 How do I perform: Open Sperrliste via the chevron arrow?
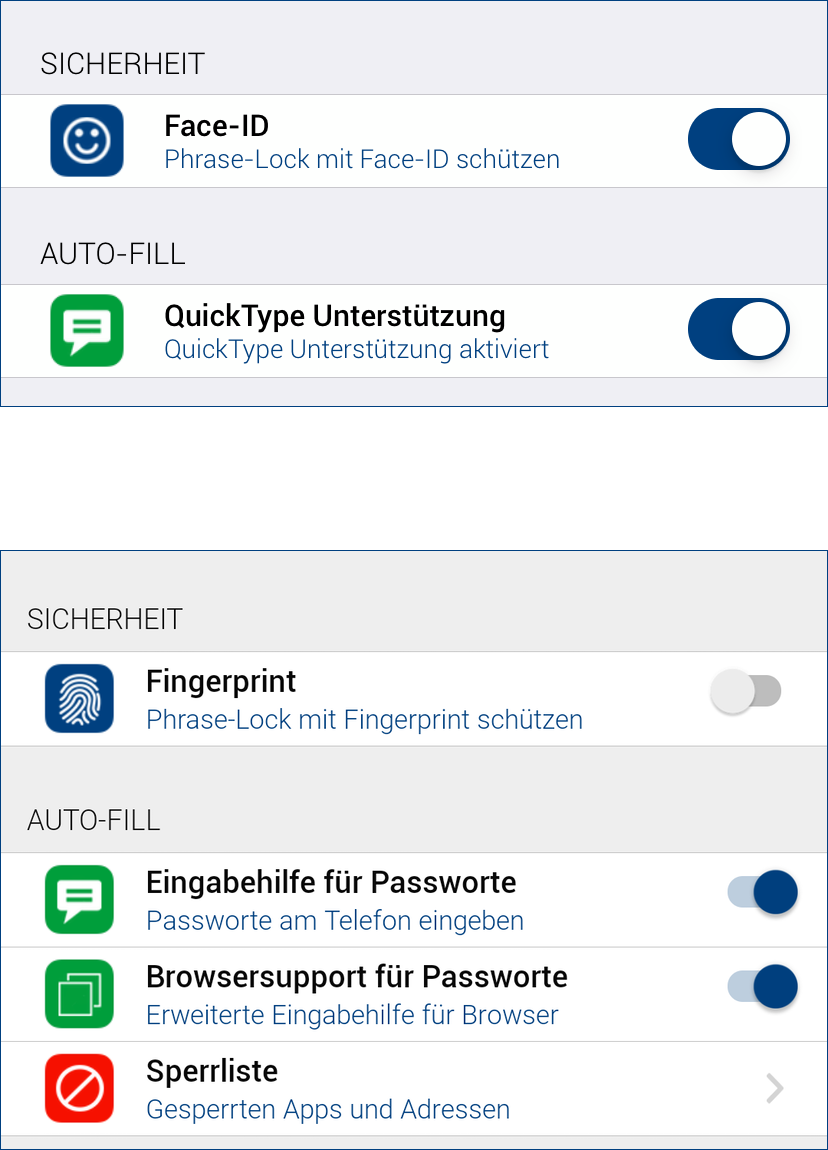(774, 1088)
